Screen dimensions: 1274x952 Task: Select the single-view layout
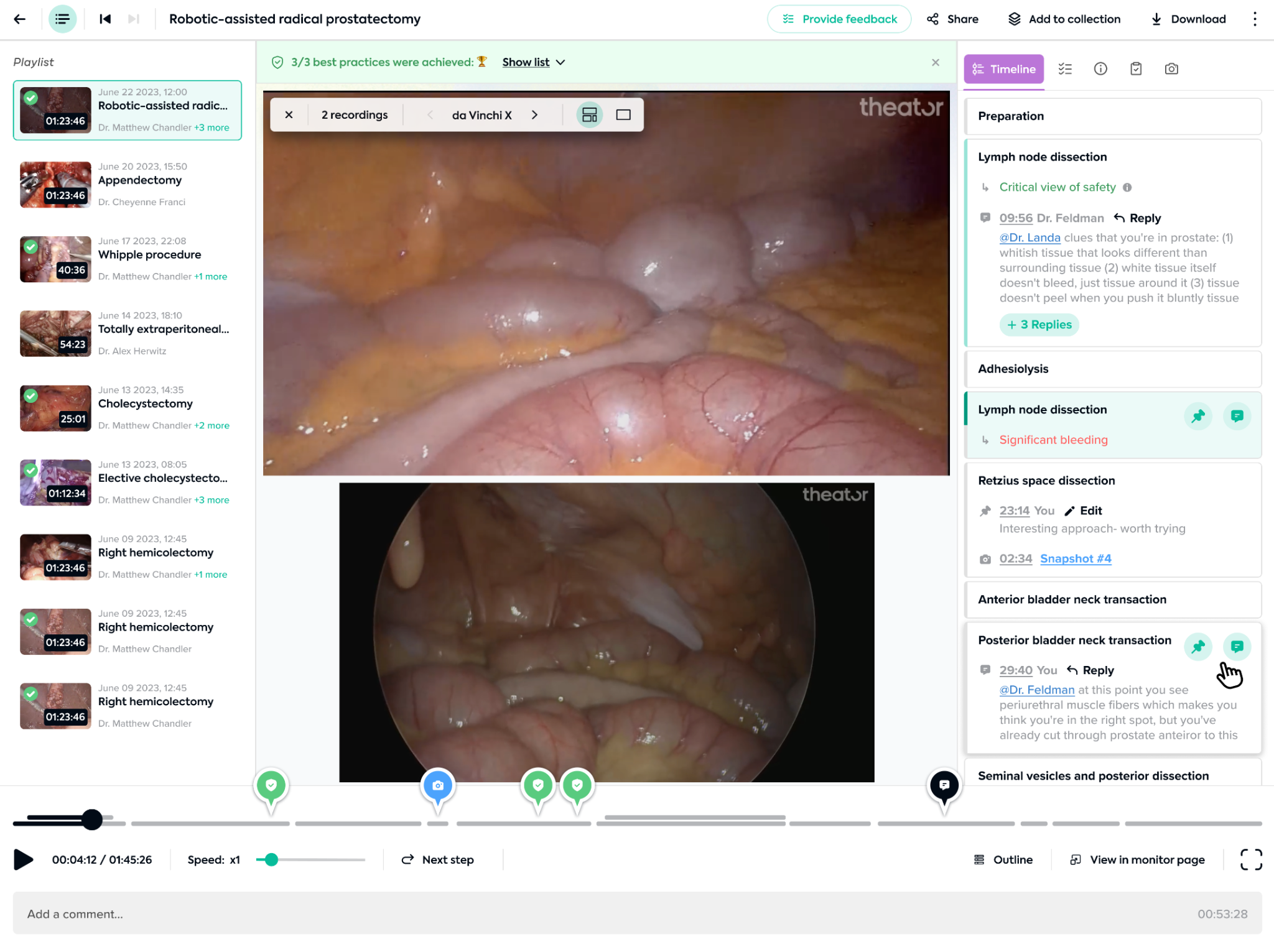click(x=623, y=115)
